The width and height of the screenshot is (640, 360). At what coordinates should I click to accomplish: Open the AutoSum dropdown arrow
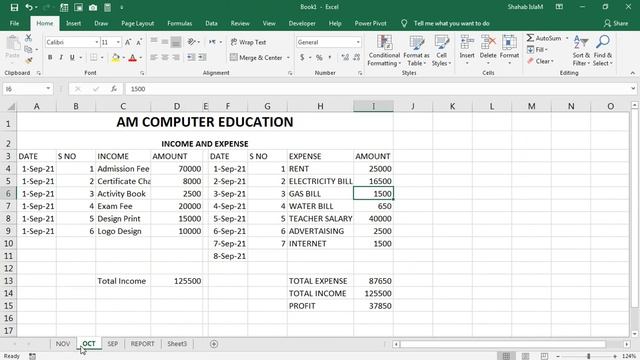coord(567,38)
